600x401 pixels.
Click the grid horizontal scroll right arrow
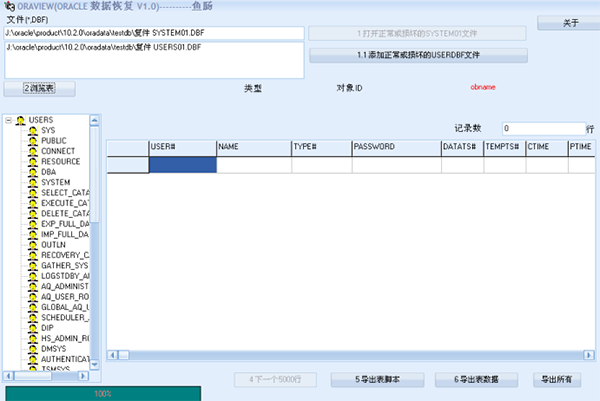589,355
